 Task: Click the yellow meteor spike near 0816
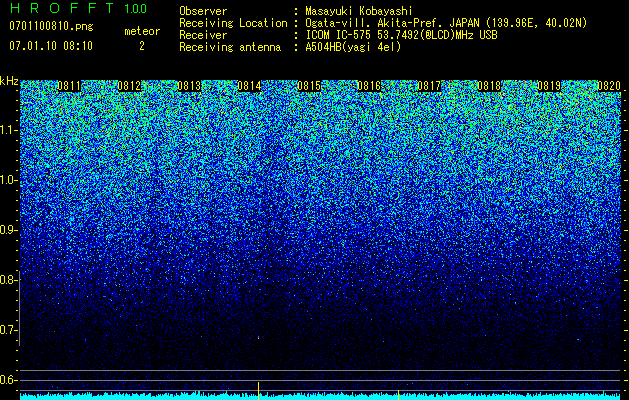pyautogui.click(x=398, y=394)
